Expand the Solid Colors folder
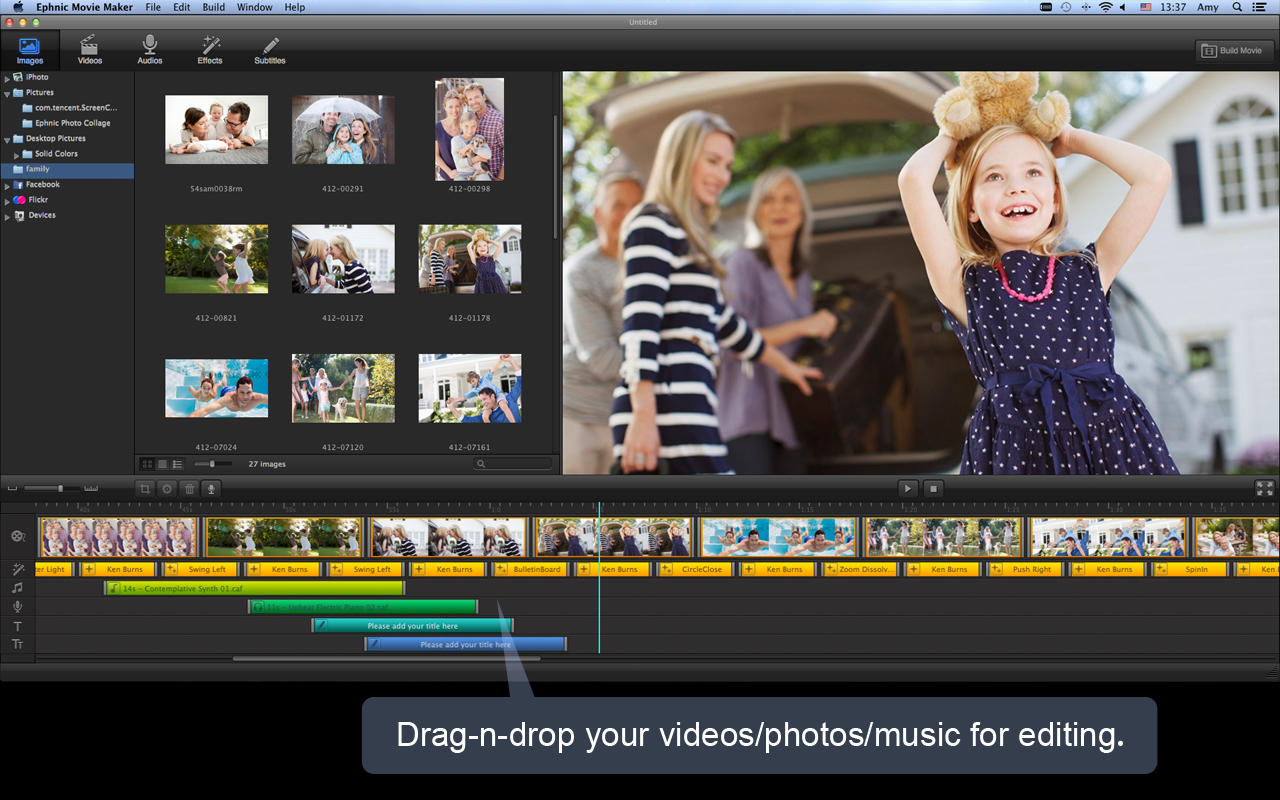 click(x=17, y=155)
